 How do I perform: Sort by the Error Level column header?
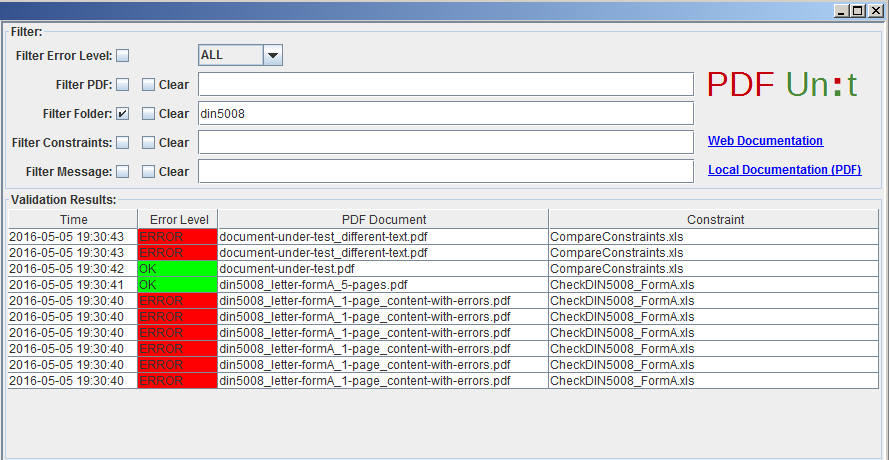[178, 219]
